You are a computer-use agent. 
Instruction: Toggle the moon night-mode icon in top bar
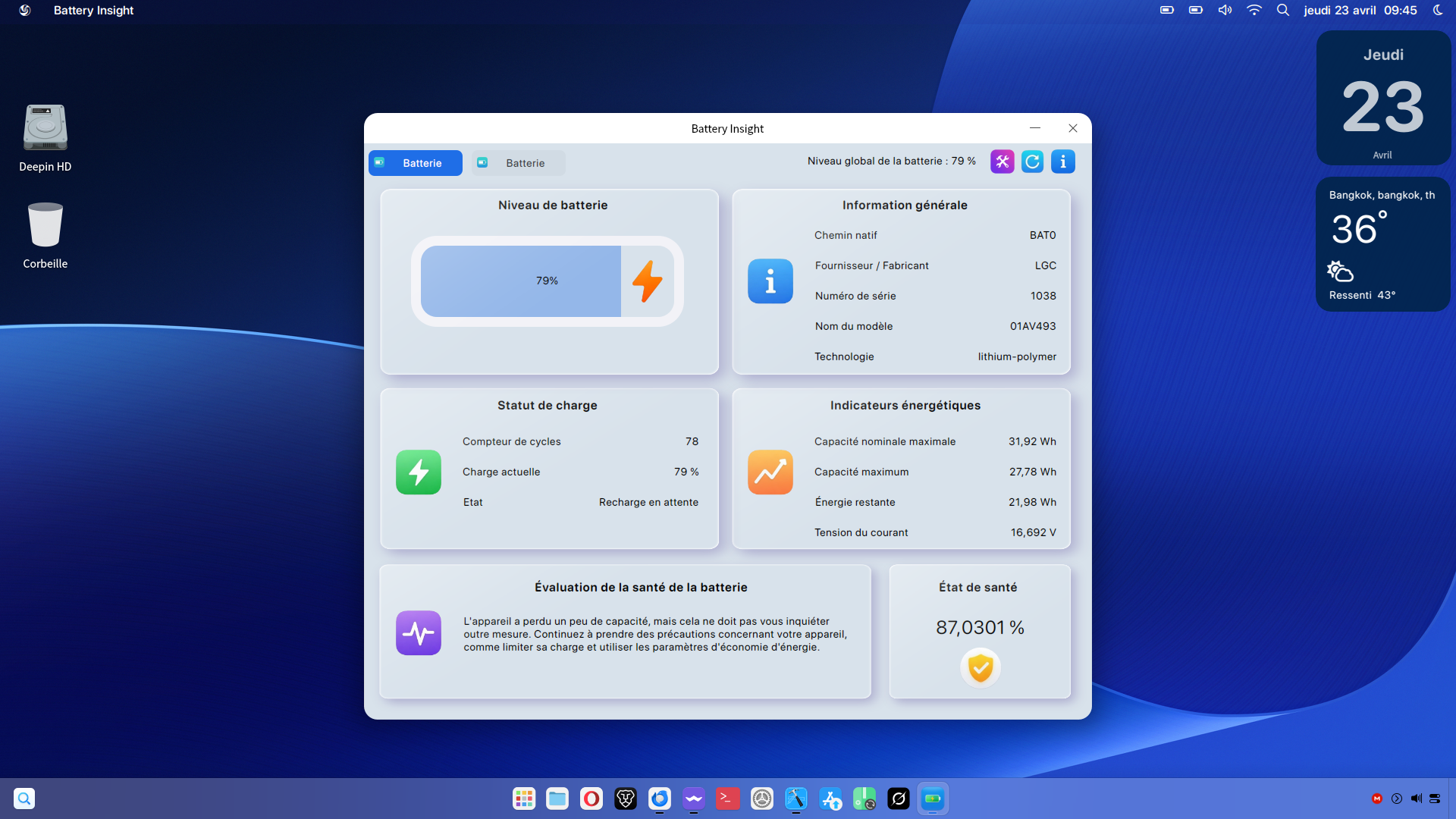(1438, 11)
